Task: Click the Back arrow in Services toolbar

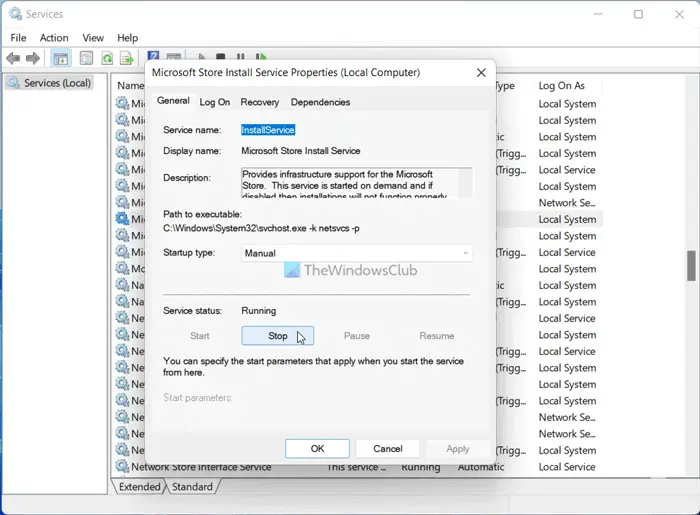Action: tap(13, 58)
